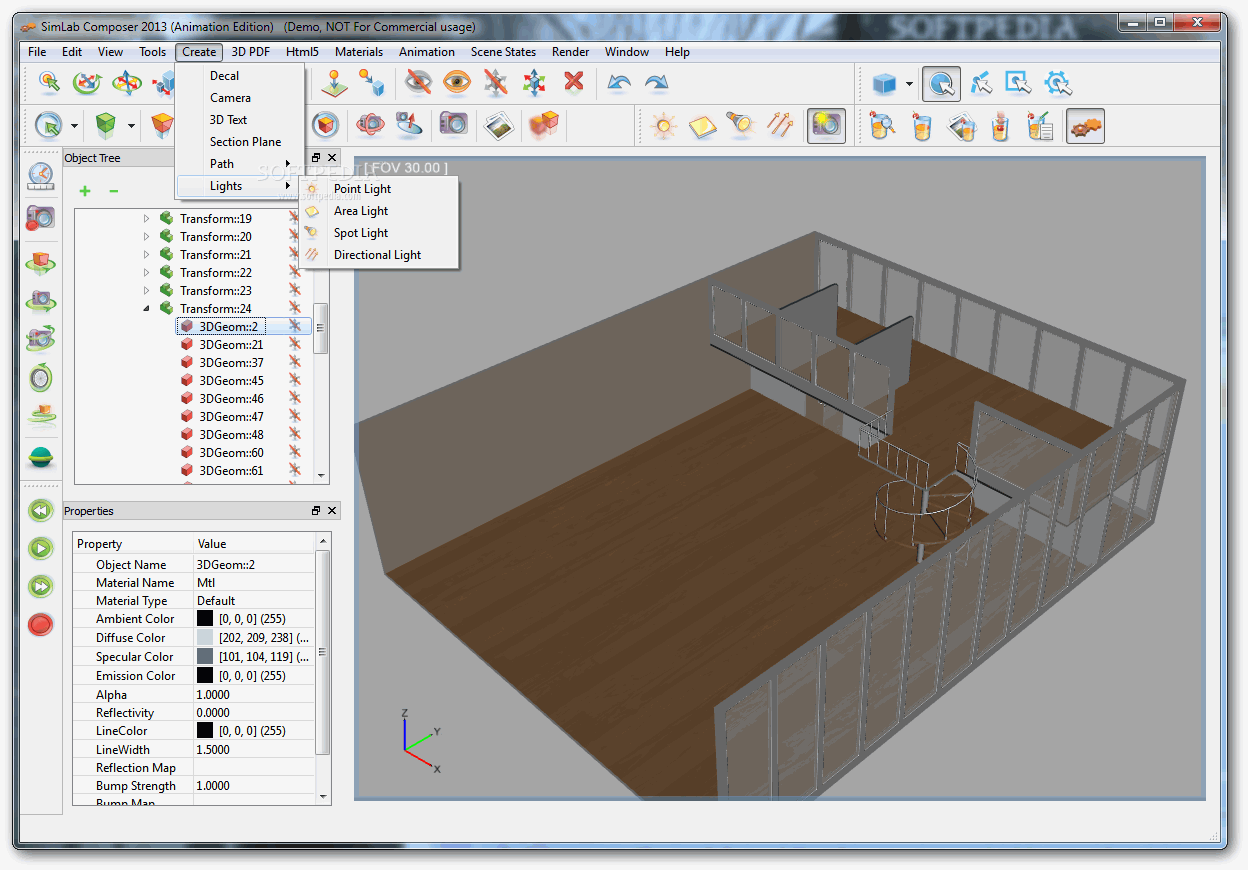Open material search magnifier beaker icon
The image size is (1248, 870).
point(882,126)
